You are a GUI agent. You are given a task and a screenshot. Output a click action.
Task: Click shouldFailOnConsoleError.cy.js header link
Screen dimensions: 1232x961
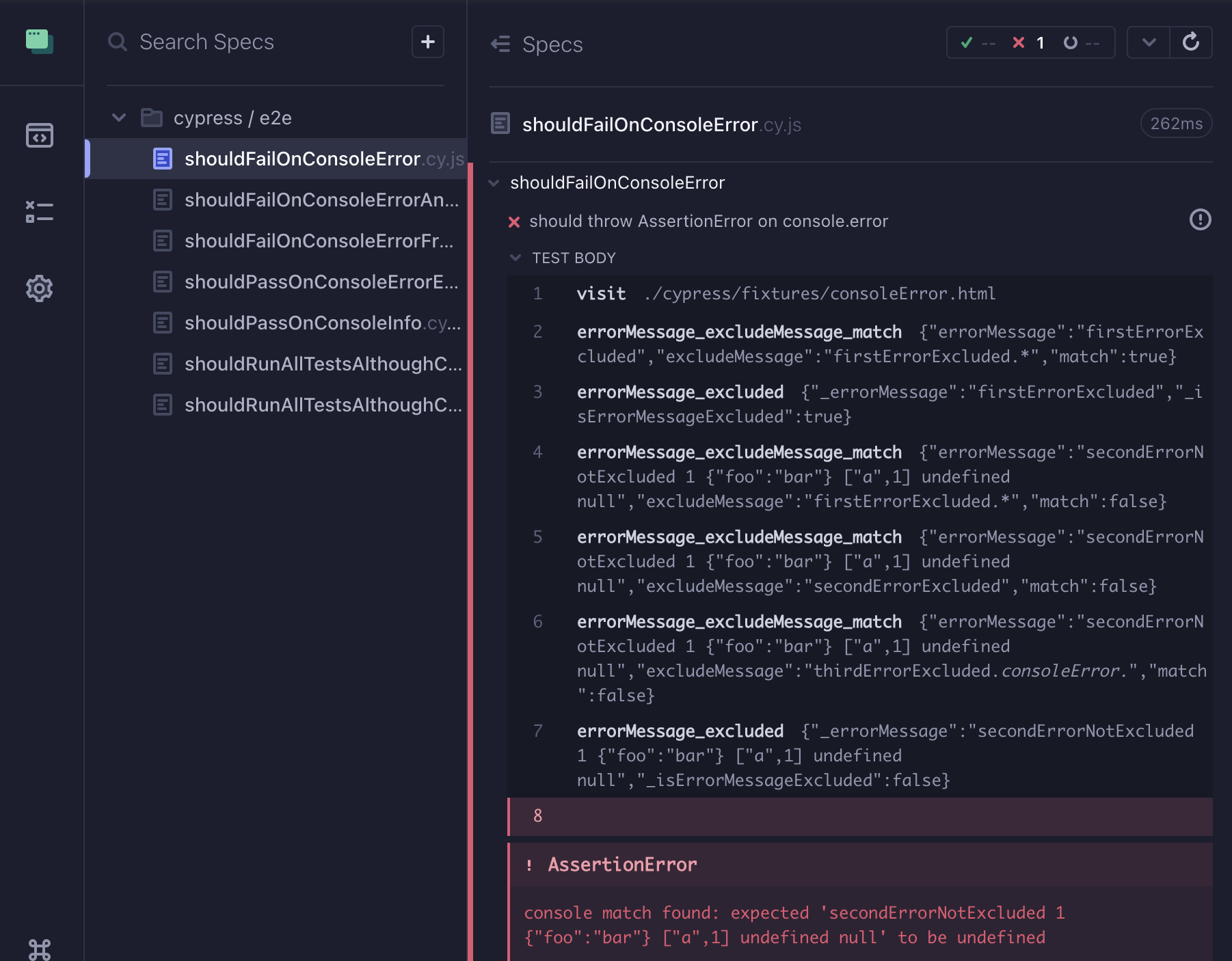pyautogui.click(x=661, y=124)
